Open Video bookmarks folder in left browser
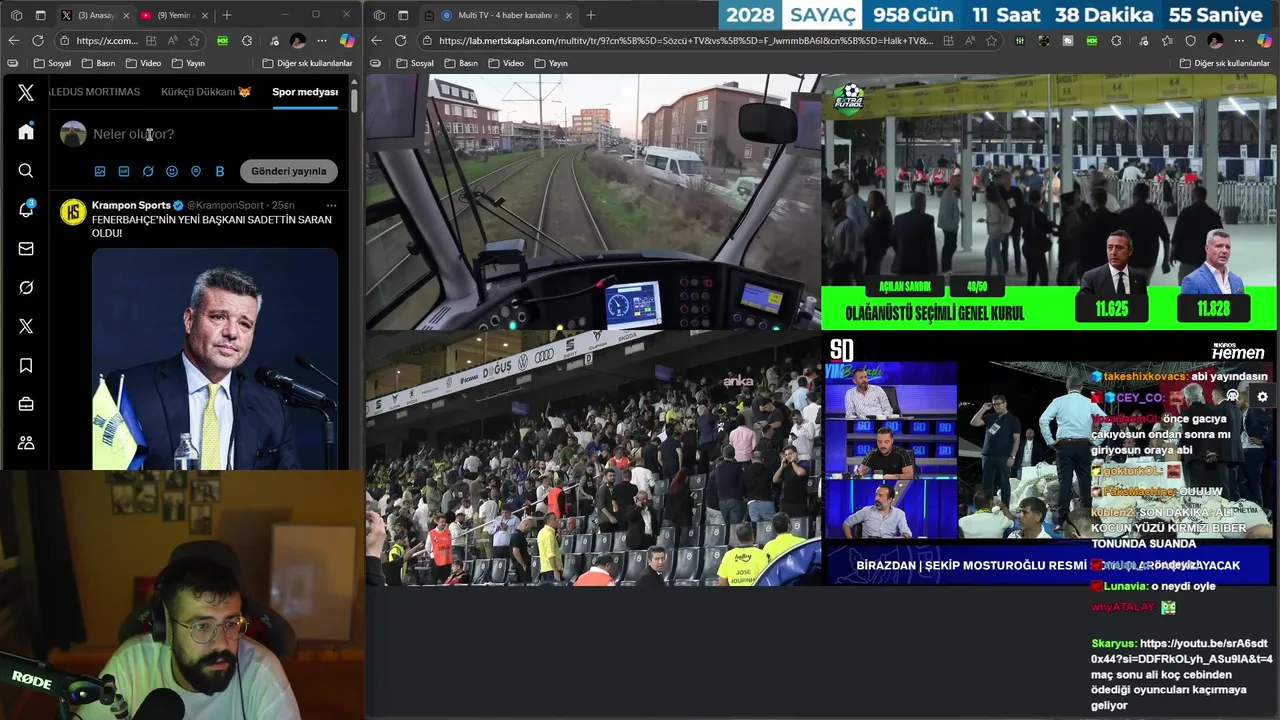 143,63
